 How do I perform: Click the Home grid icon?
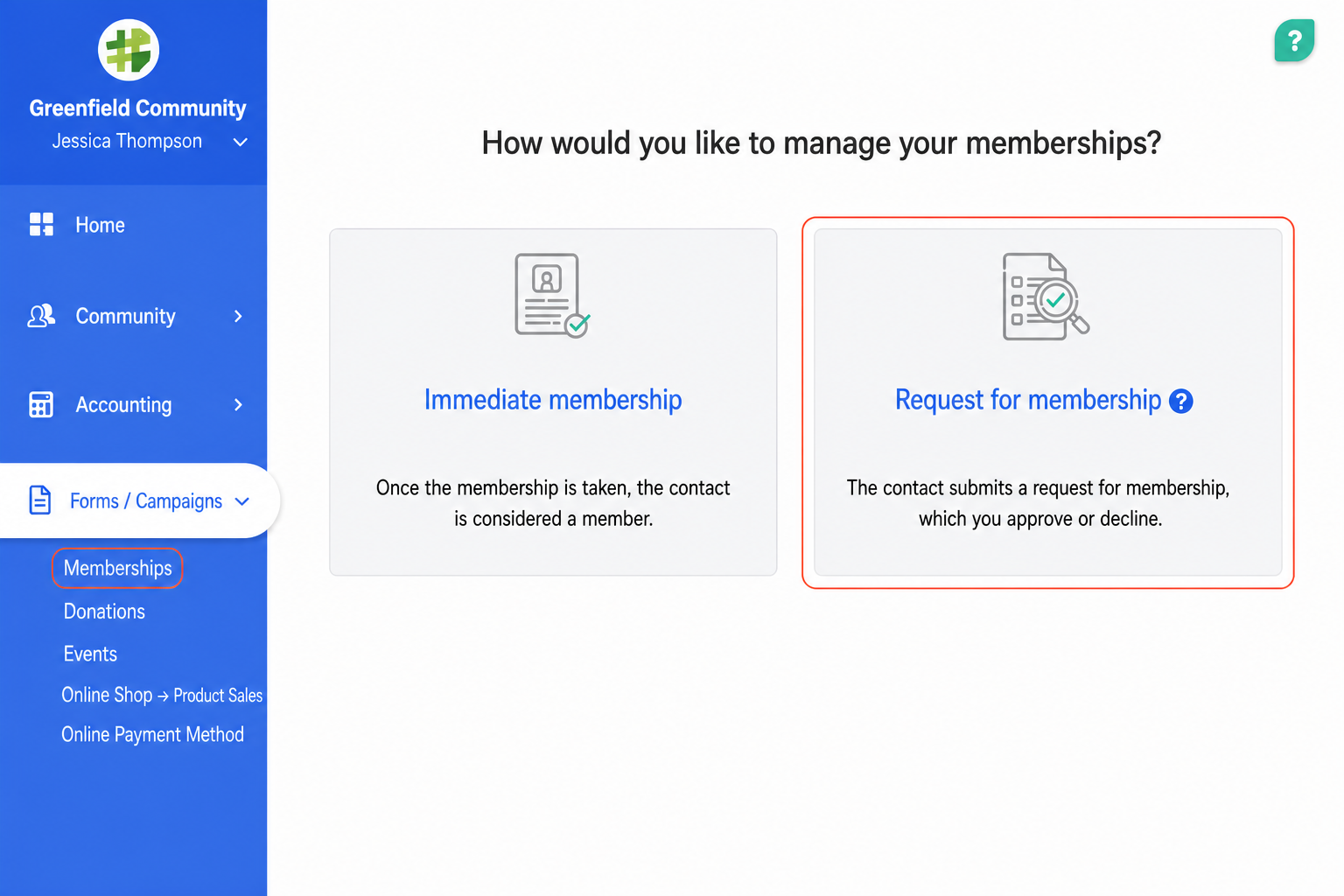click(x=41, y=225)
